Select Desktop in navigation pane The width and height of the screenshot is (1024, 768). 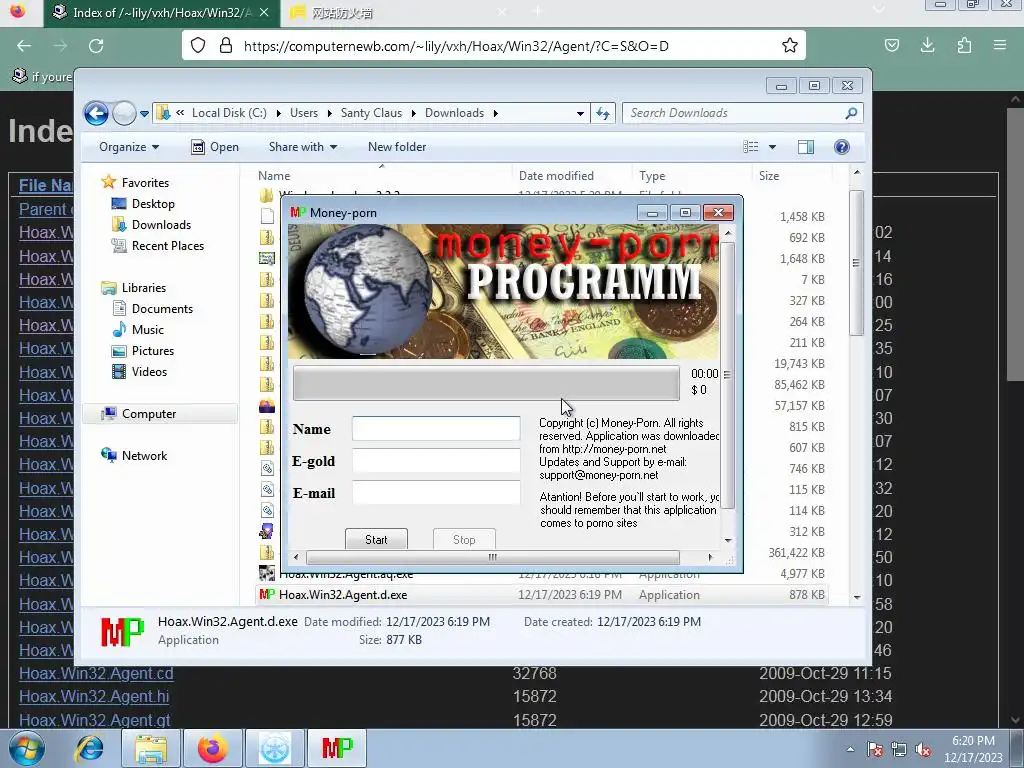coord(144,204)
